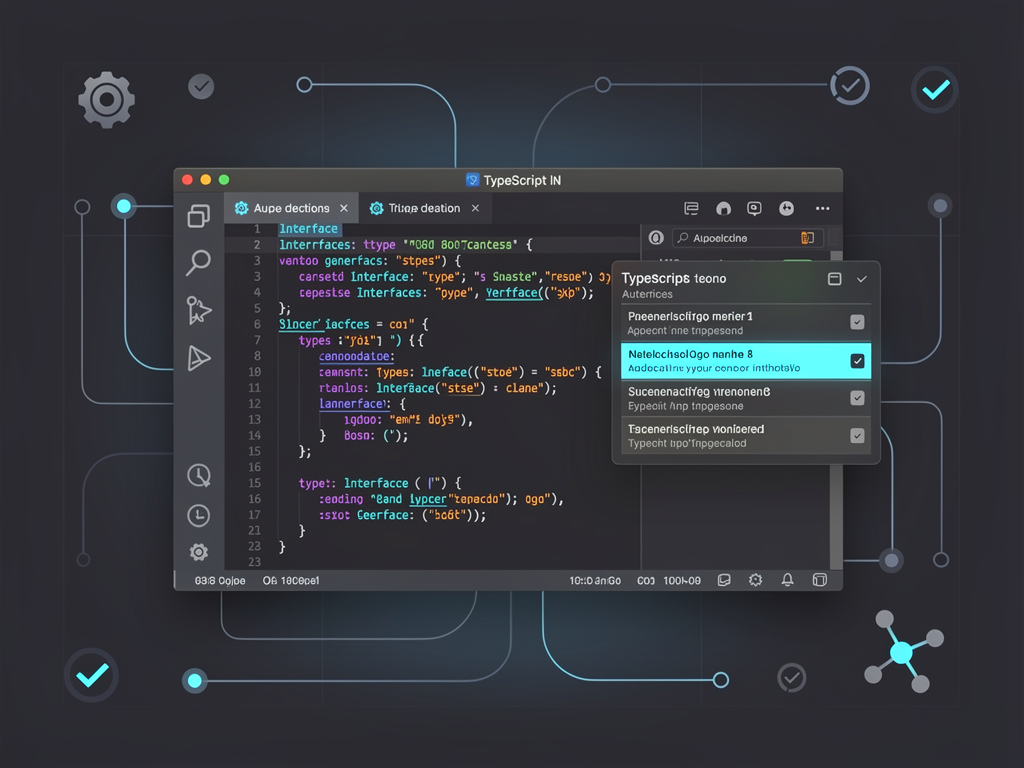Click the gear icon on Triuae deation tab
Screen dimensions: 1024x768
[377, 208]
